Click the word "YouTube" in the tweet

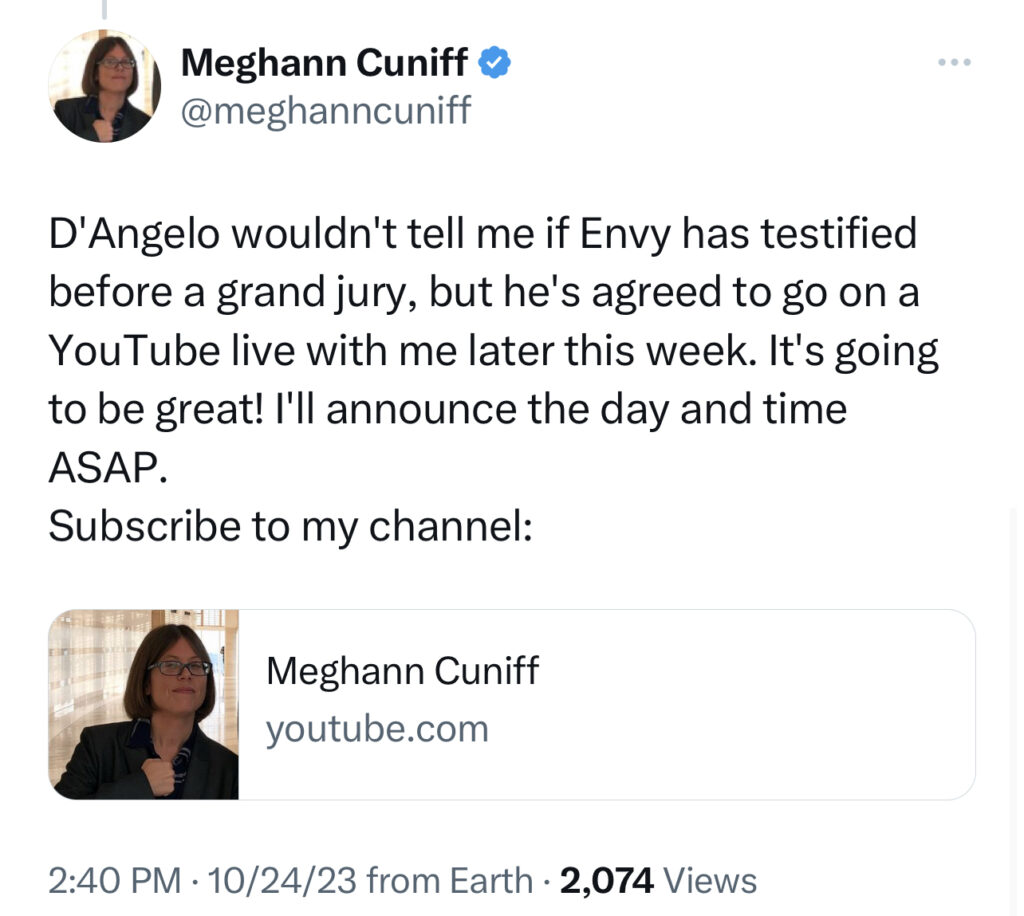135,351
